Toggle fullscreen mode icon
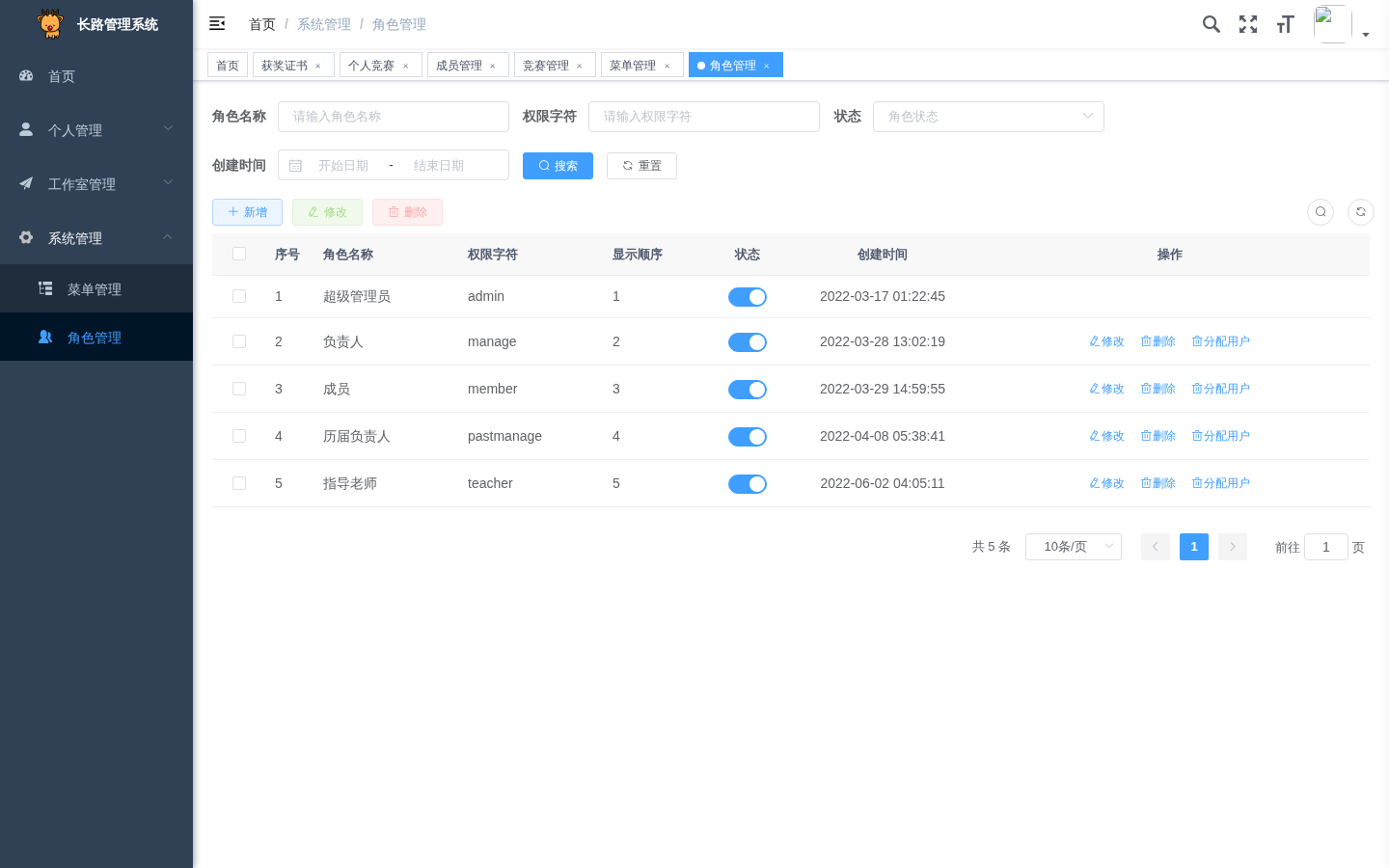The image size is (1389, 868). (x=1248, y=24)
